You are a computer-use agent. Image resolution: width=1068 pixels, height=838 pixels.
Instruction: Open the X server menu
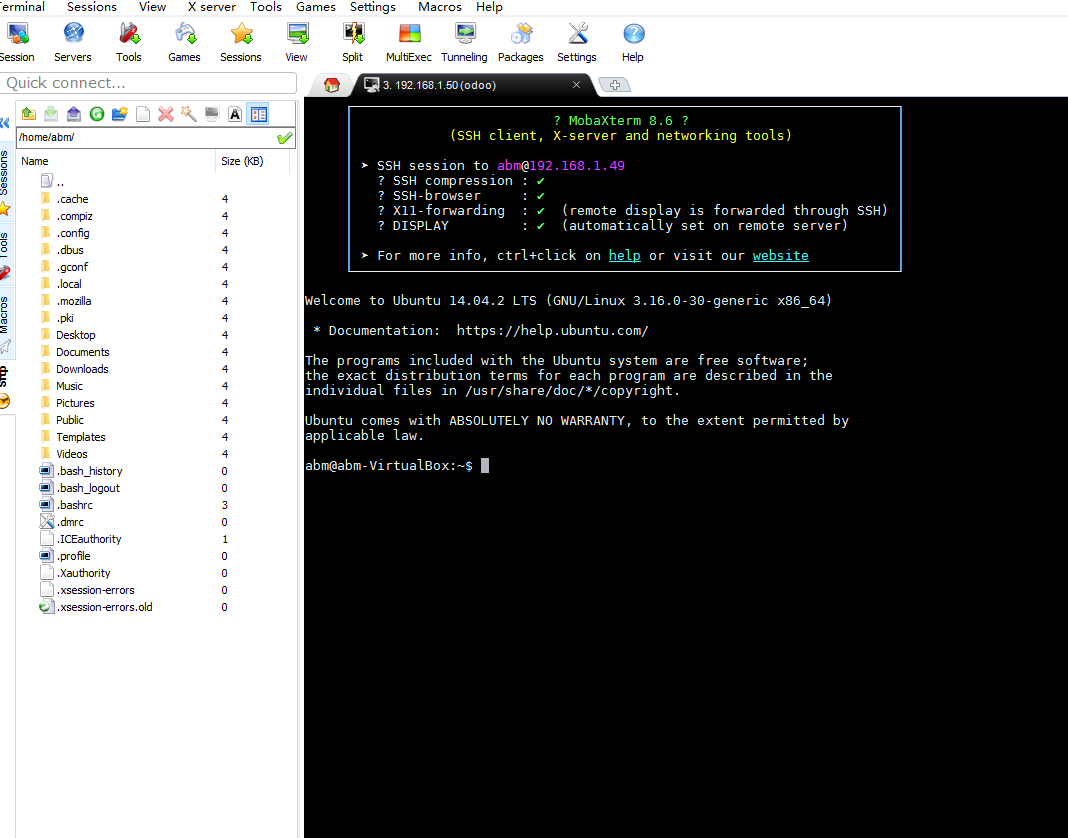(x=212, y=7)
